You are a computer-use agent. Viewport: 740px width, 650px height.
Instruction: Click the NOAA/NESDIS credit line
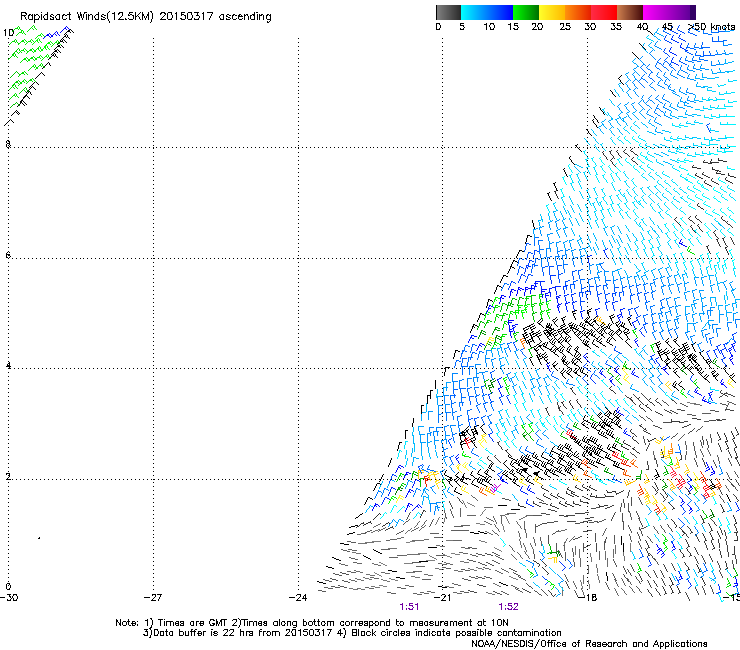589,644
